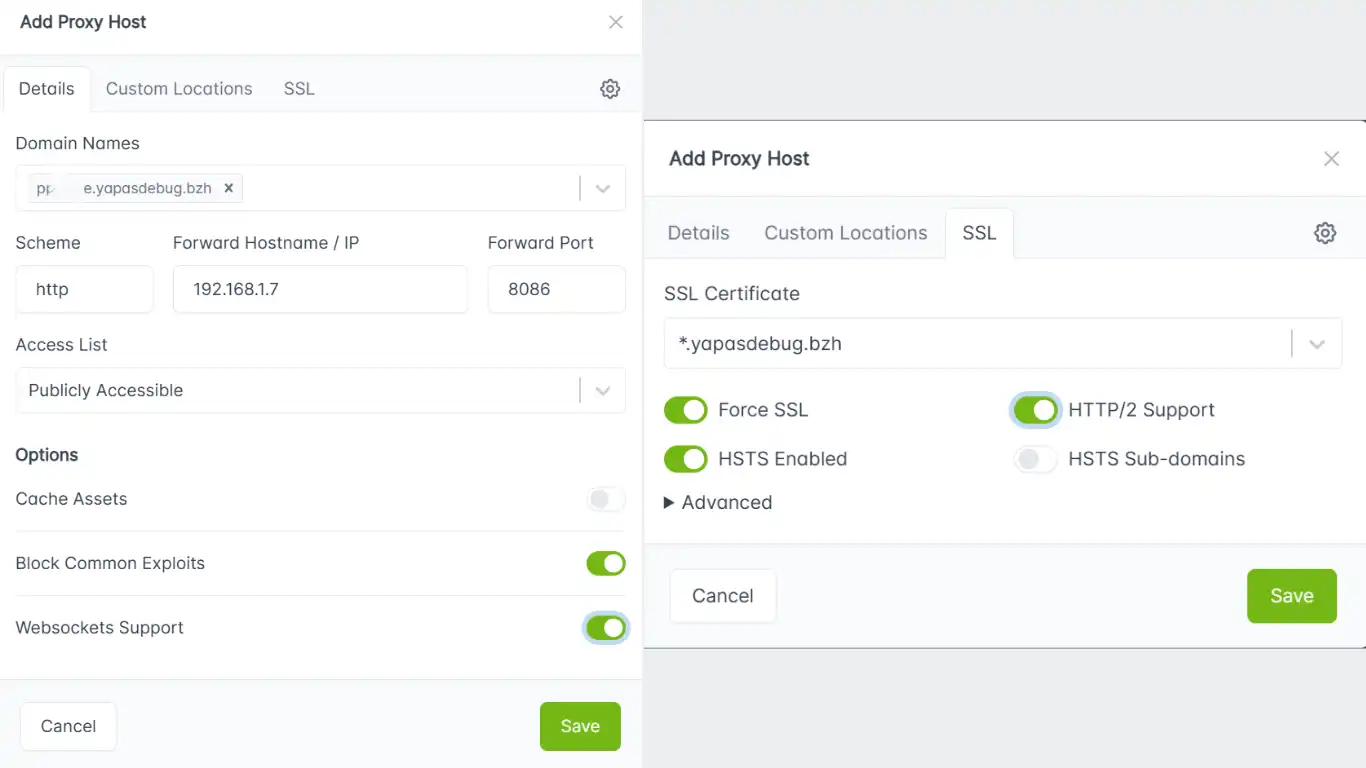Image resolution: width=1366 pixels, height=768 pixels.
Task: Remove the yapasdebug.bzh domain tag
Action: 228,188
